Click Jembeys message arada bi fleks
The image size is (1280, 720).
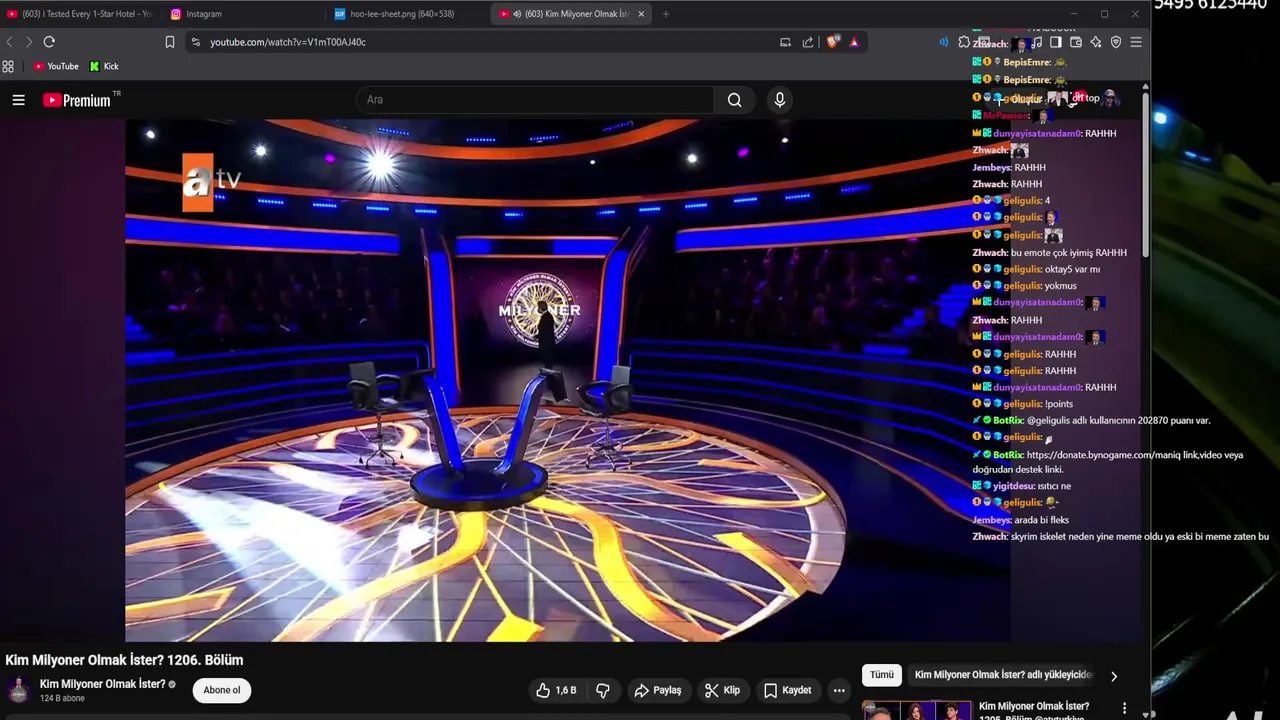click(x=1041, y=520)
